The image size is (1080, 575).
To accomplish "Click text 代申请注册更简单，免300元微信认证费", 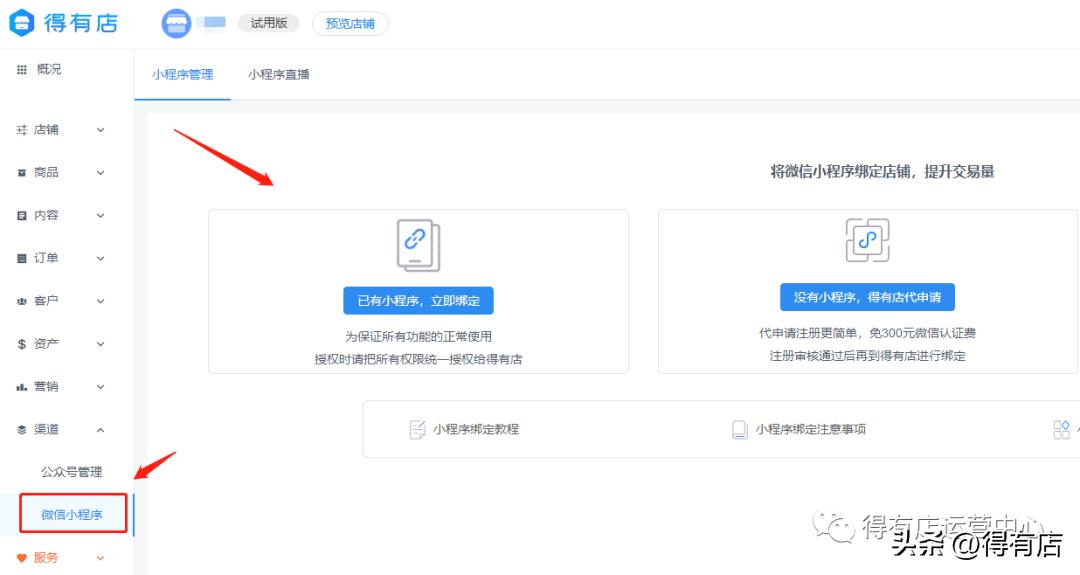I will tap(867, 333).
